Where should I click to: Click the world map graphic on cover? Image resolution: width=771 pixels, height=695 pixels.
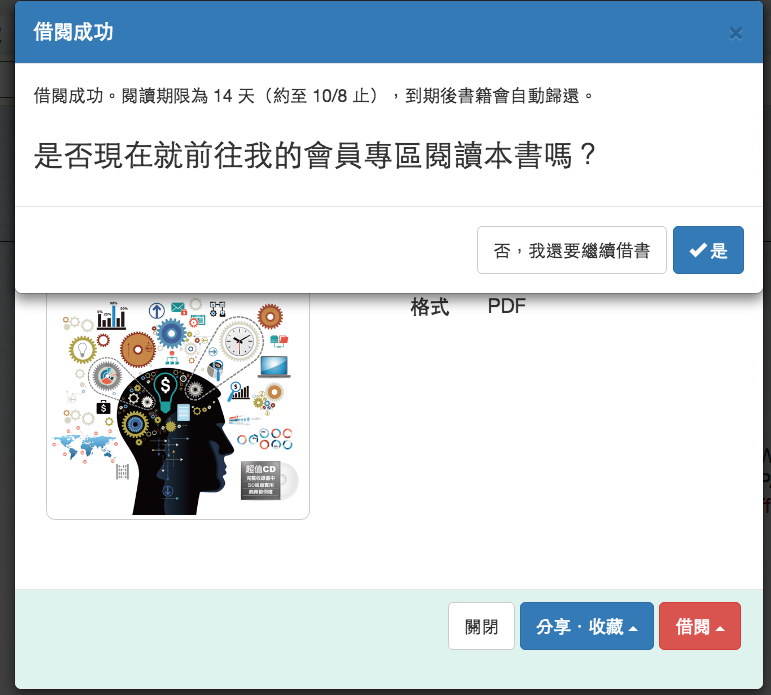pos(84,446)
